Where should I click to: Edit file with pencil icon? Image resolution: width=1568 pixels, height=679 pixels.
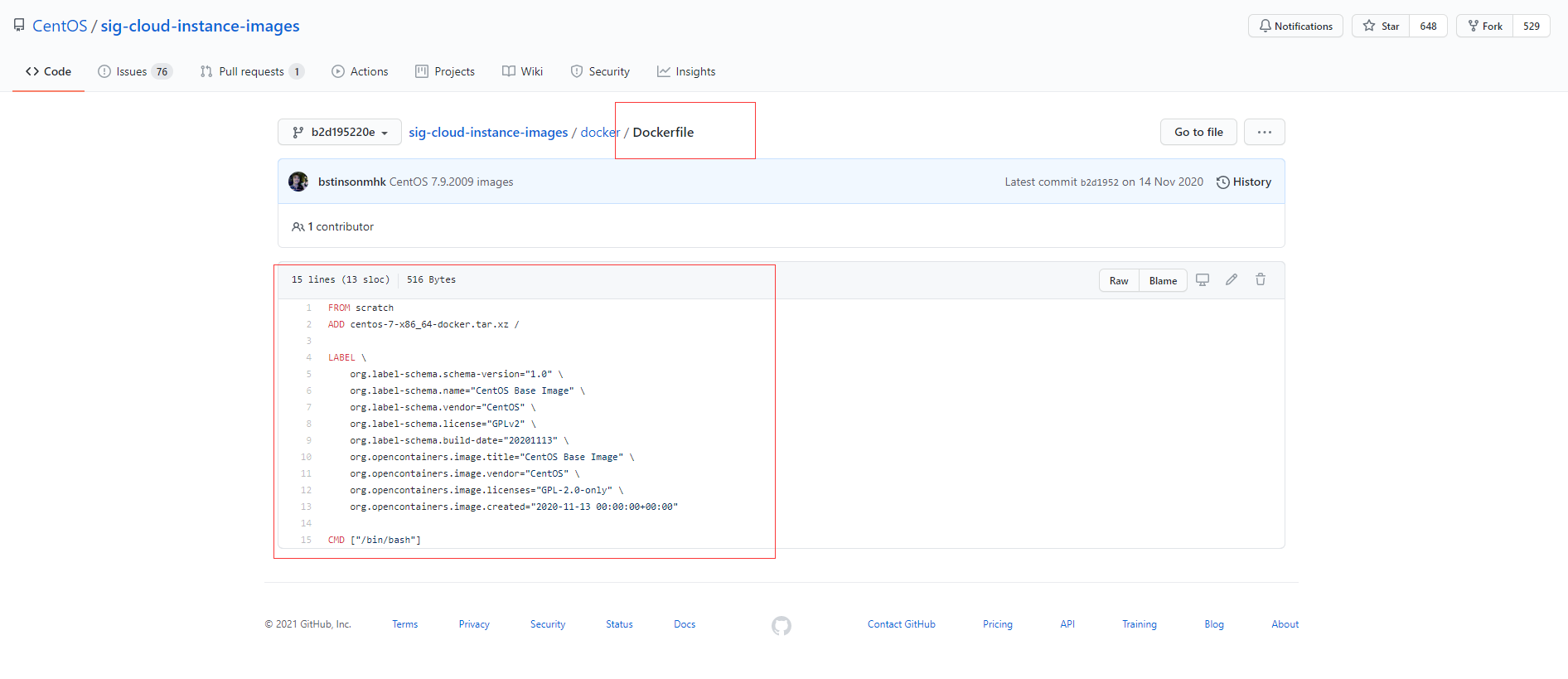pos(1232,280)
